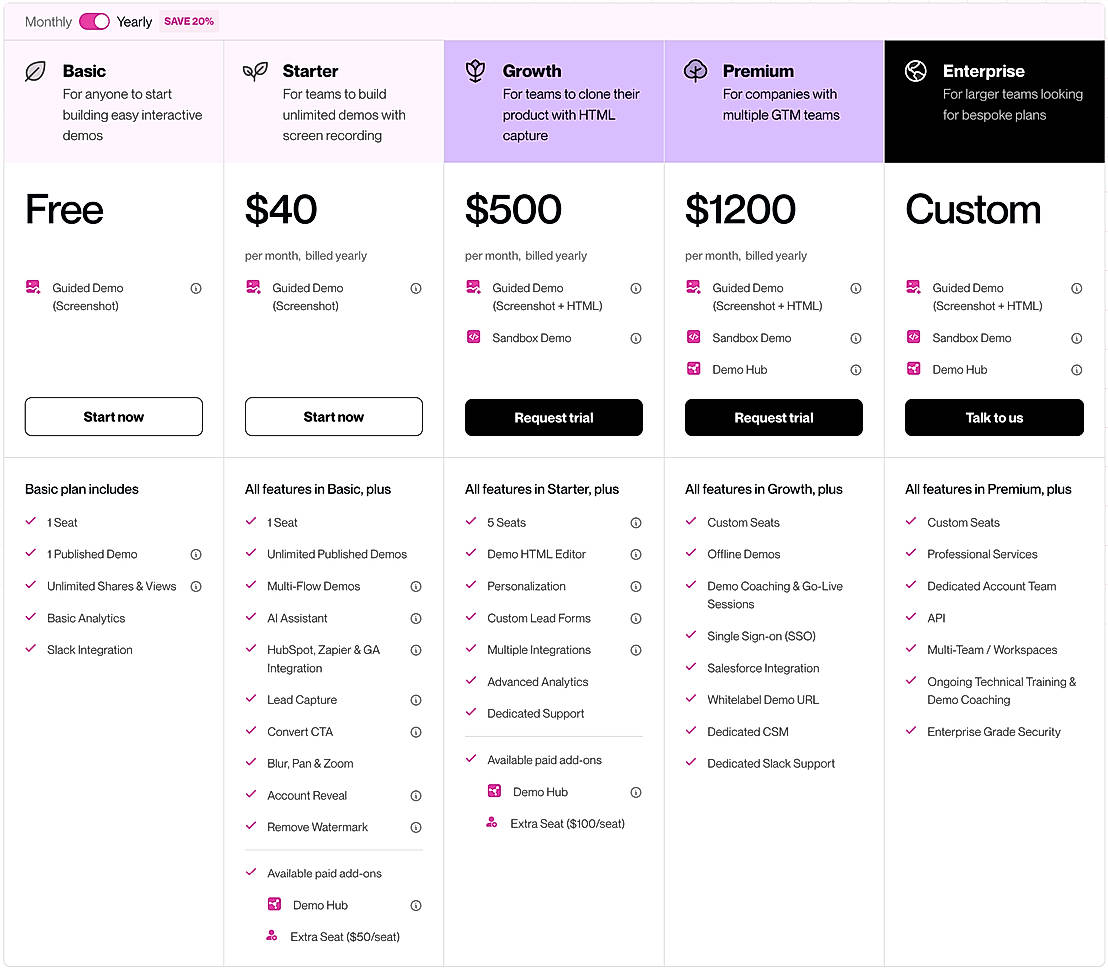
Task: Click Start now under the Basic plan
Action: coord(114,417)
